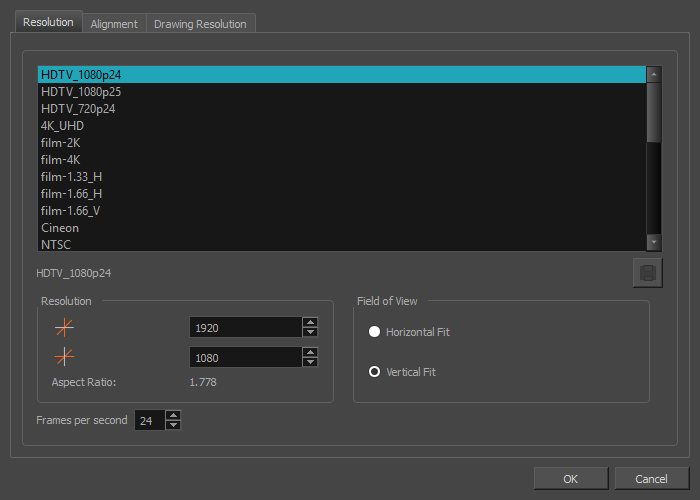
Task: Click the HDTV_1080p24 label below the list
Action: point(74,273)
